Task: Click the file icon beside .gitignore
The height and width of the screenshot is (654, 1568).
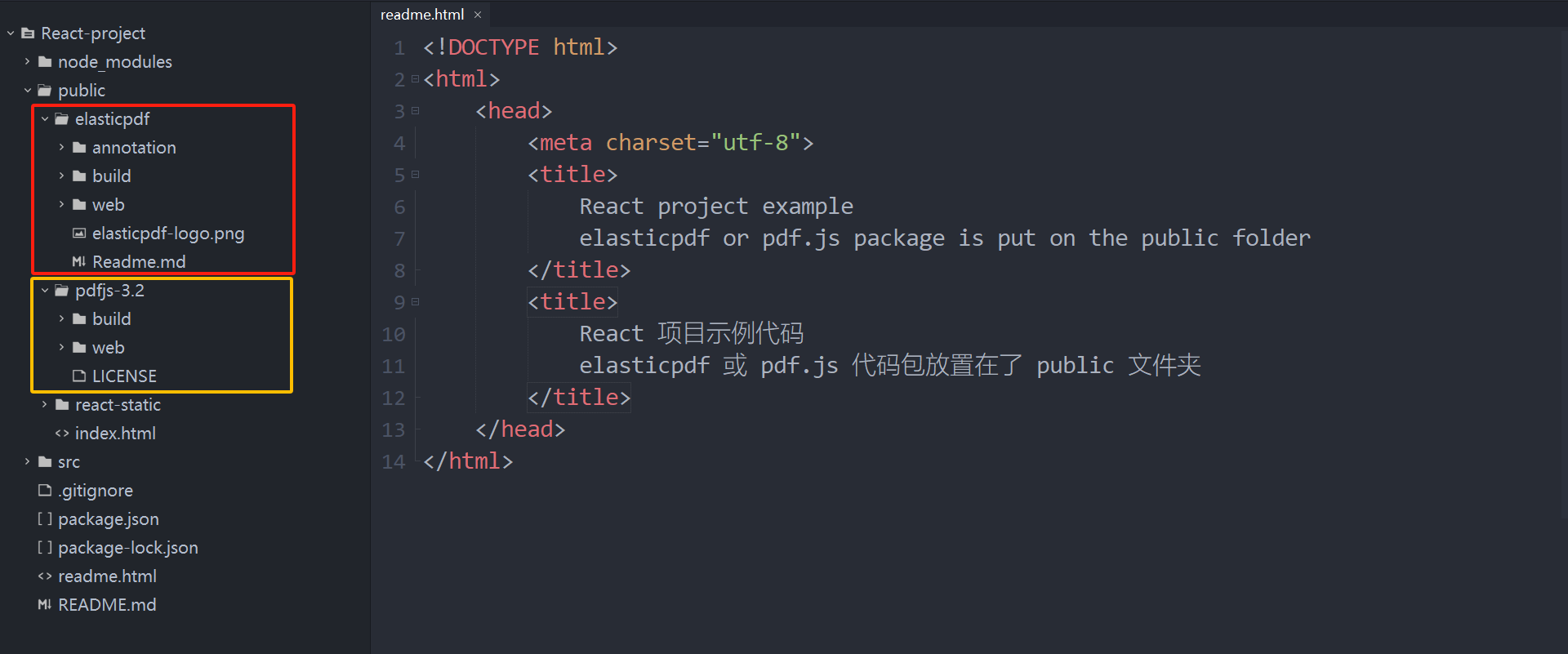Action: coord(44,490)
